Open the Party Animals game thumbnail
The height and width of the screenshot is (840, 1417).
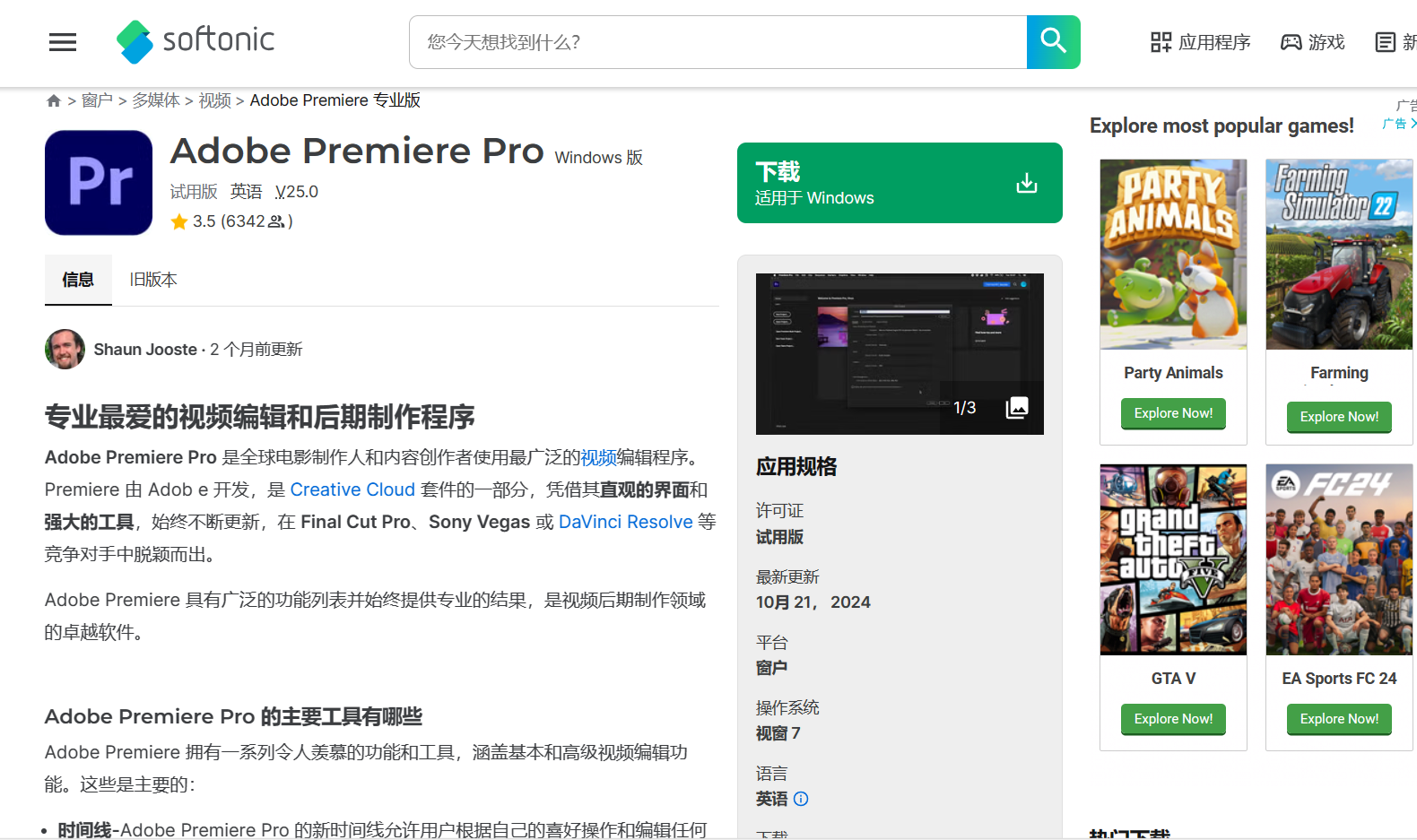(x=1173, y=255)
